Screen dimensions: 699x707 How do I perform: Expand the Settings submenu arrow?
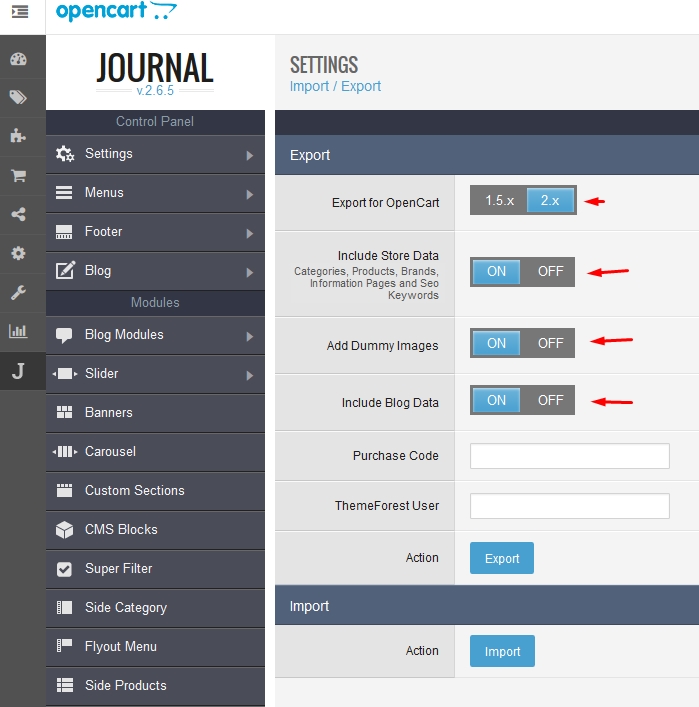(x=250, y=156)
